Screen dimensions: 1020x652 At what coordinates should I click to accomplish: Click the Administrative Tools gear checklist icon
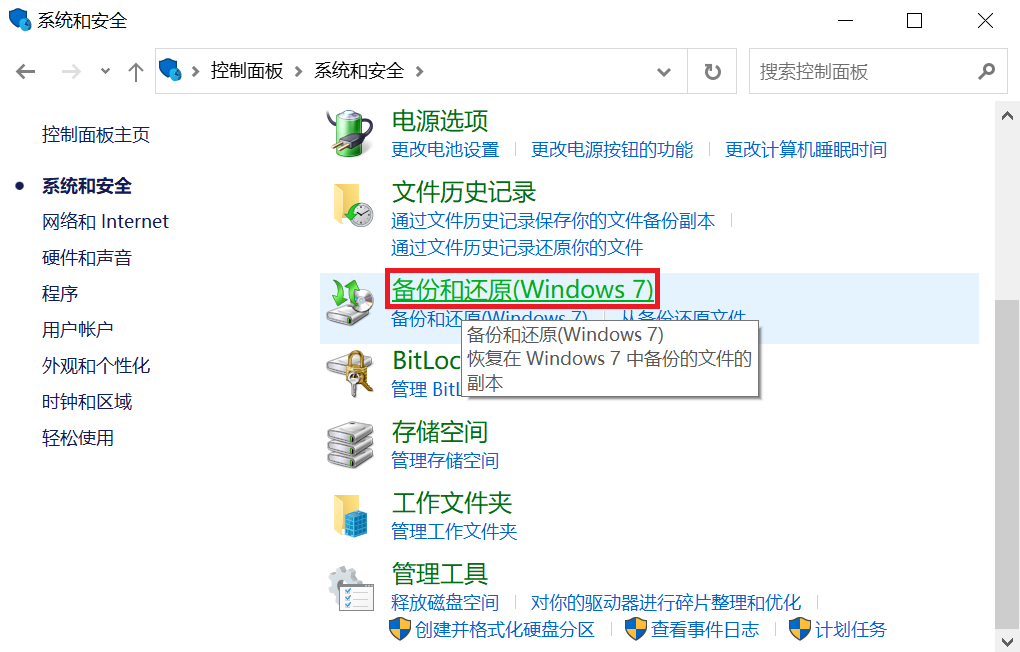[351, 588]
